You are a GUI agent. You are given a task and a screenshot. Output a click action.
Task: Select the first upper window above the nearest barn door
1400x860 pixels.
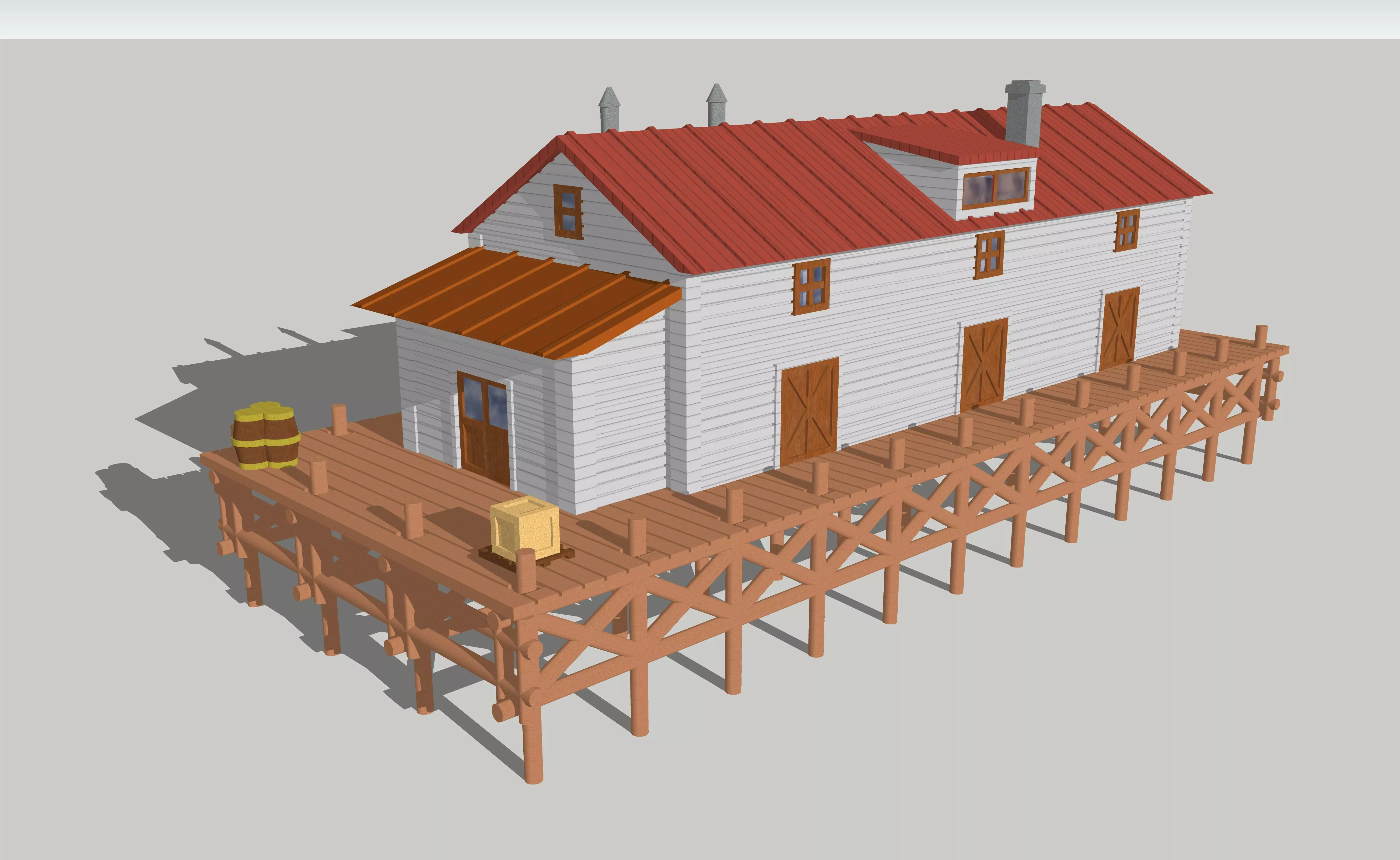pos(811,286)
